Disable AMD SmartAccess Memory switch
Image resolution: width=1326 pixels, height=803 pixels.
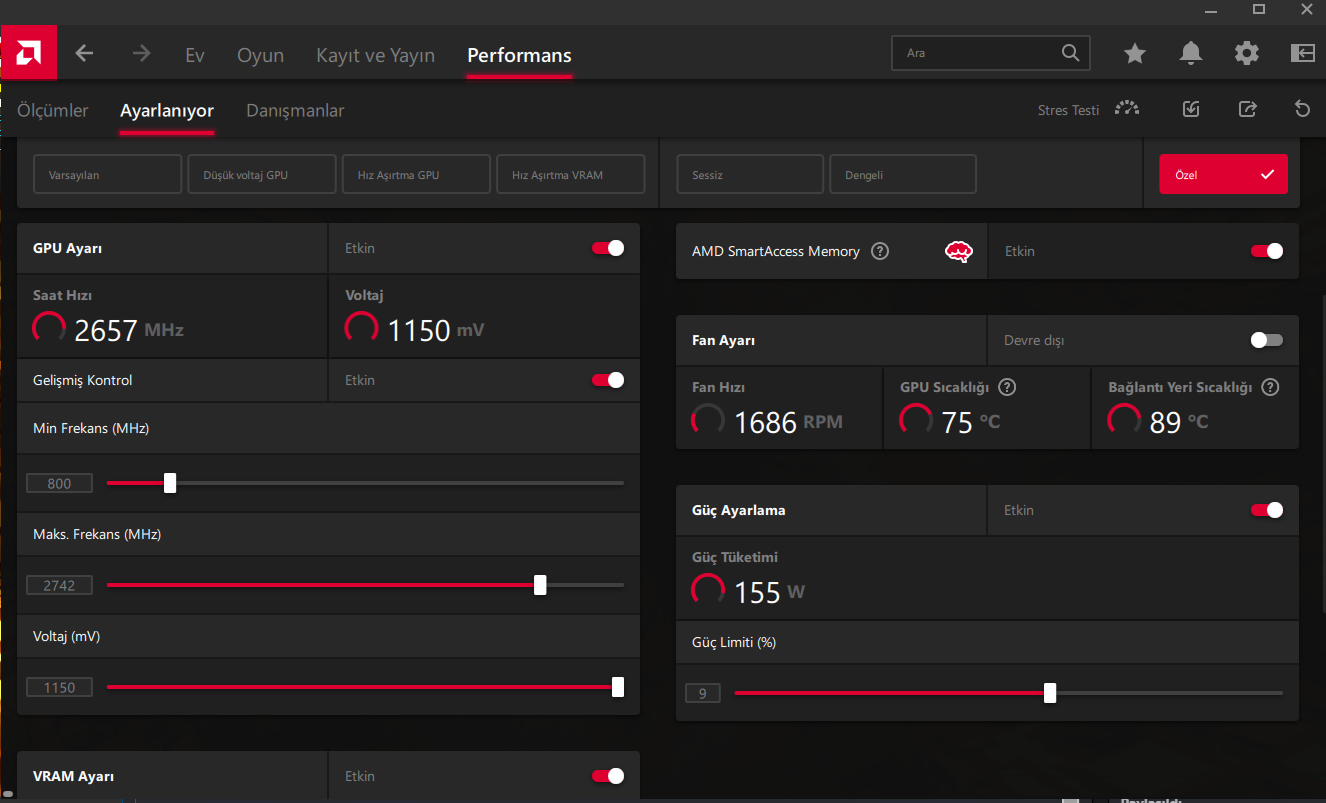click(1267, 251)
